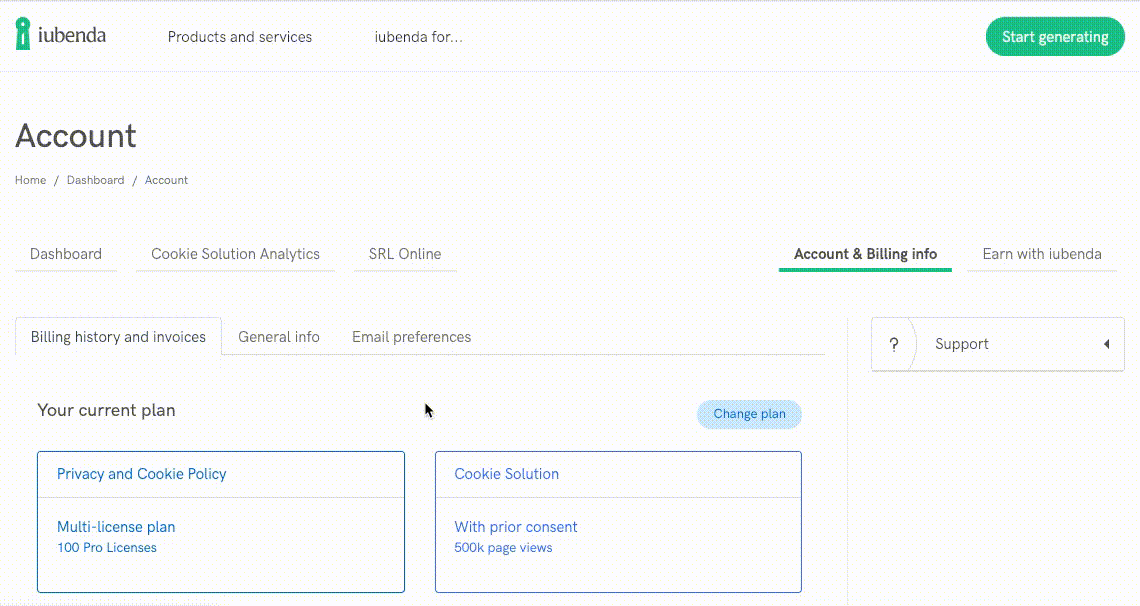Select the Billing history and invoices tab
Image resolution: width=1140 pixels, height=606 pixels.
(x=117, y=337)
